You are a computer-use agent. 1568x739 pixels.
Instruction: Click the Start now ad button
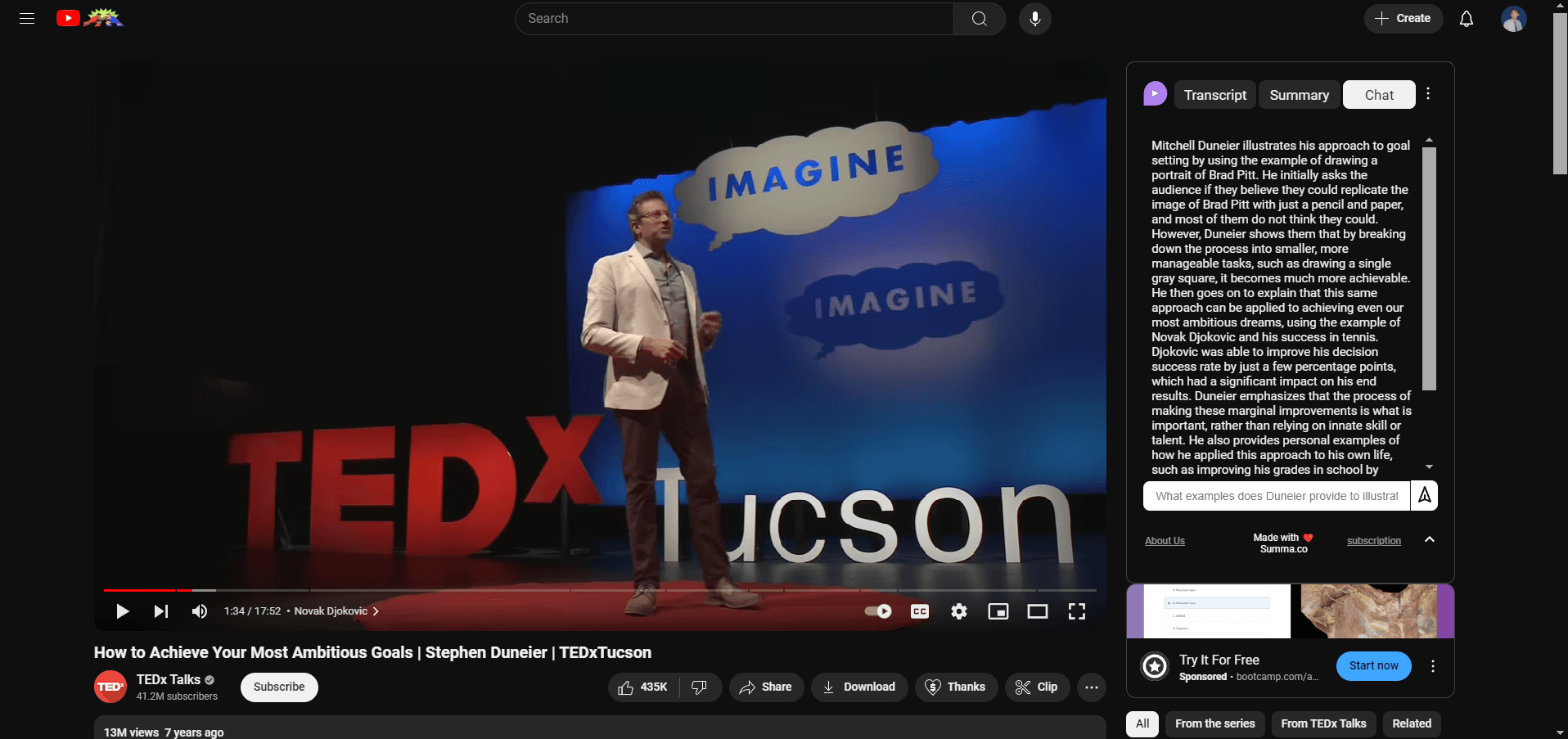[1373, 665]
